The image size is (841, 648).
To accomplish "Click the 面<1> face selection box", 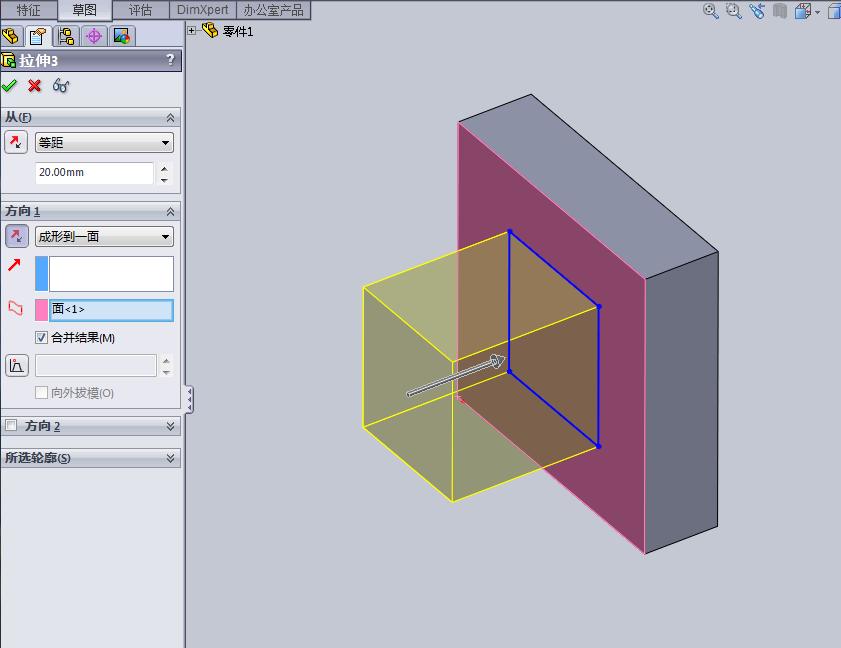I will [x=112, y=310].
